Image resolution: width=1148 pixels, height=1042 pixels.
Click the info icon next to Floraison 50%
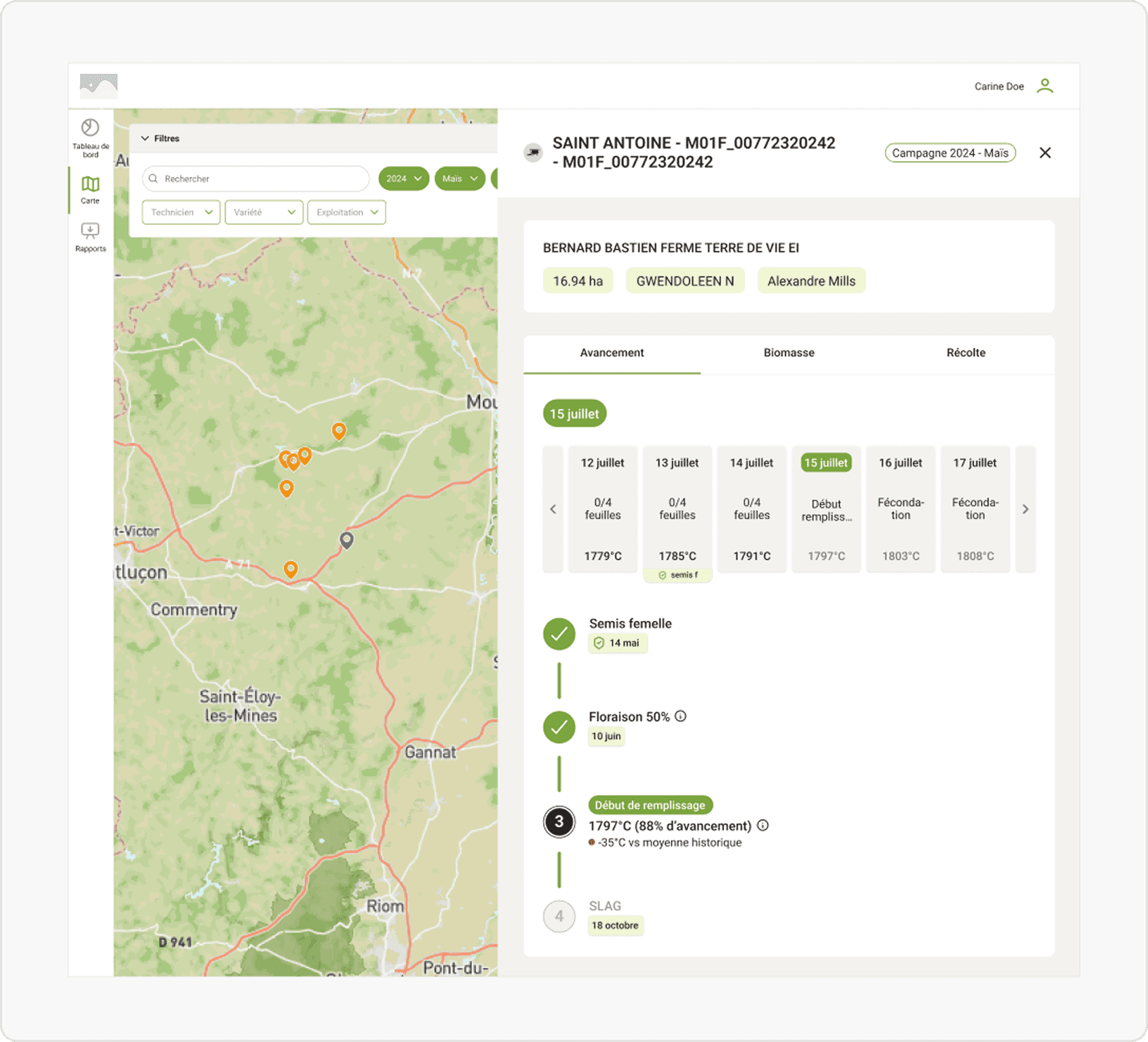pos(680,716)
